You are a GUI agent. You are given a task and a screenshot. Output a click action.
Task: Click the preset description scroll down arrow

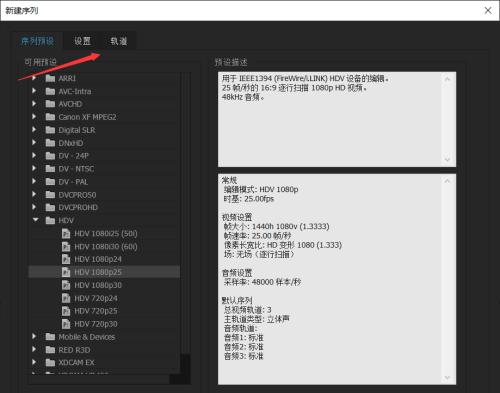[x=447, y=160]
